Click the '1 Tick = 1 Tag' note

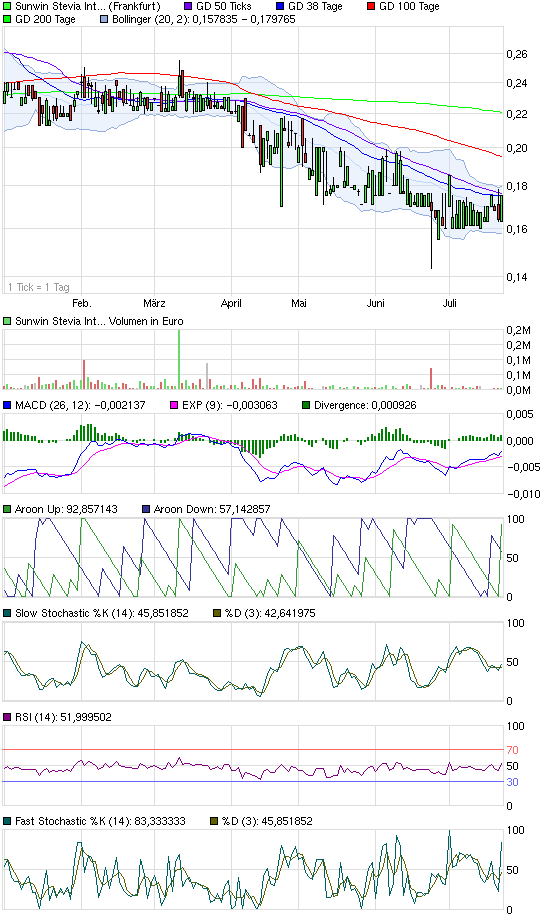click(x=39, y=287)
